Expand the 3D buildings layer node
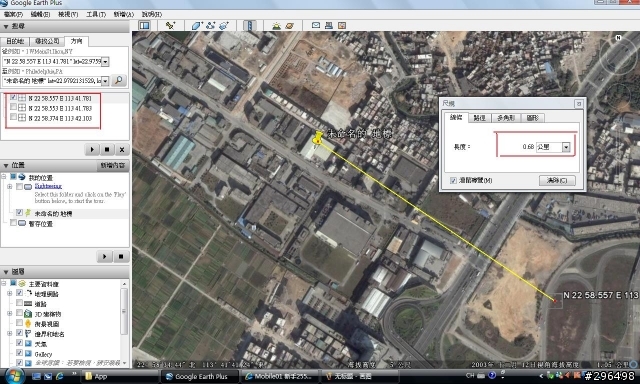Screen dimensions: 640x384 click(x=9, y=313)
